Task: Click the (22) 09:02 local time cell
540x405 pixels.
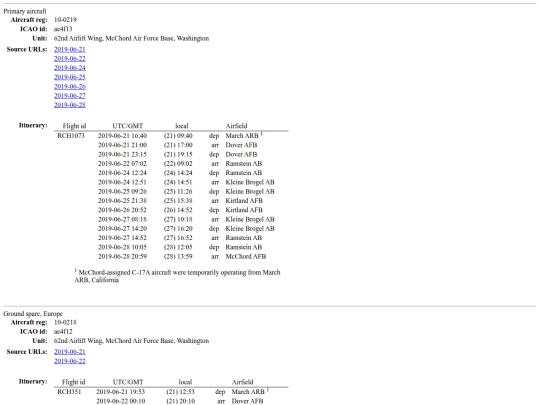Action: [x=178, y=164]
